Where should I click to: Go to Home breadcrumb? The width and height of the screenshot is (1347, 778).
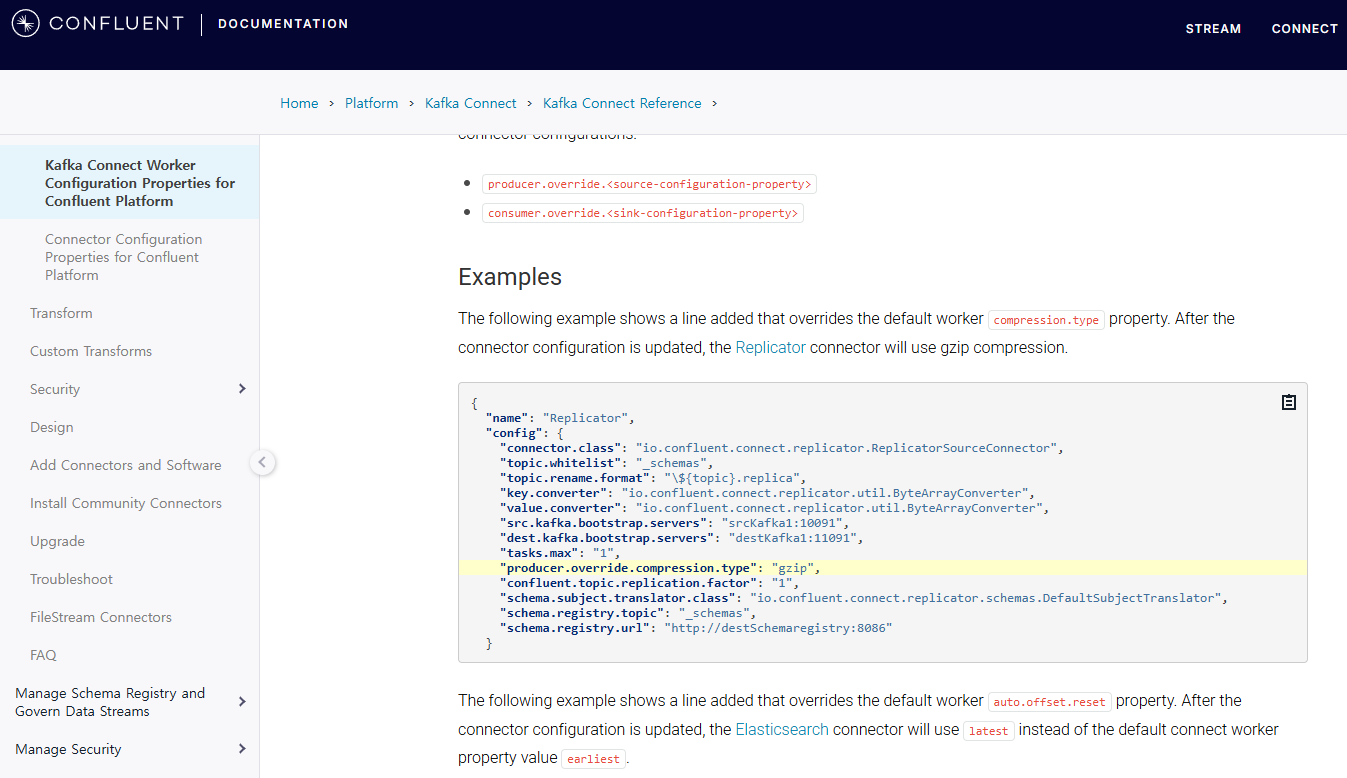point(299,103)
